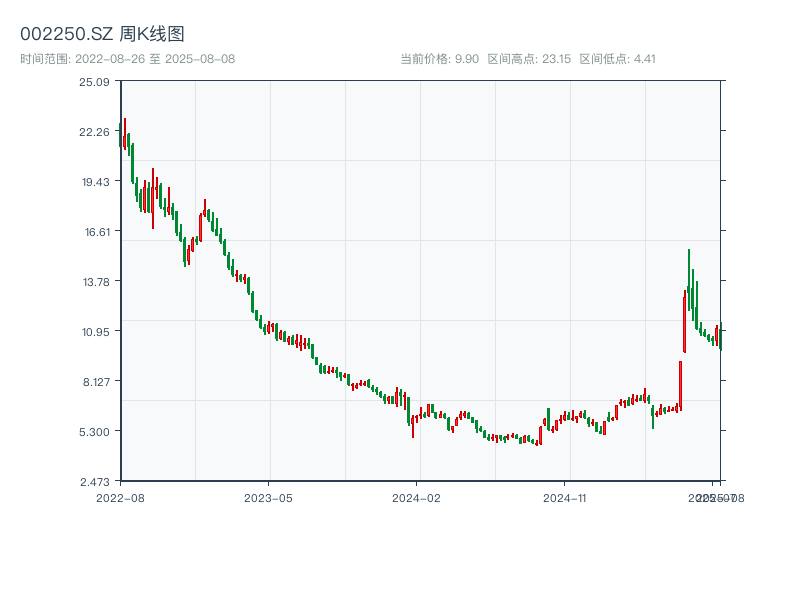Click the long red candle rising from 6.5 to 9
Screen dimensions: 800x600
[680, 385]
